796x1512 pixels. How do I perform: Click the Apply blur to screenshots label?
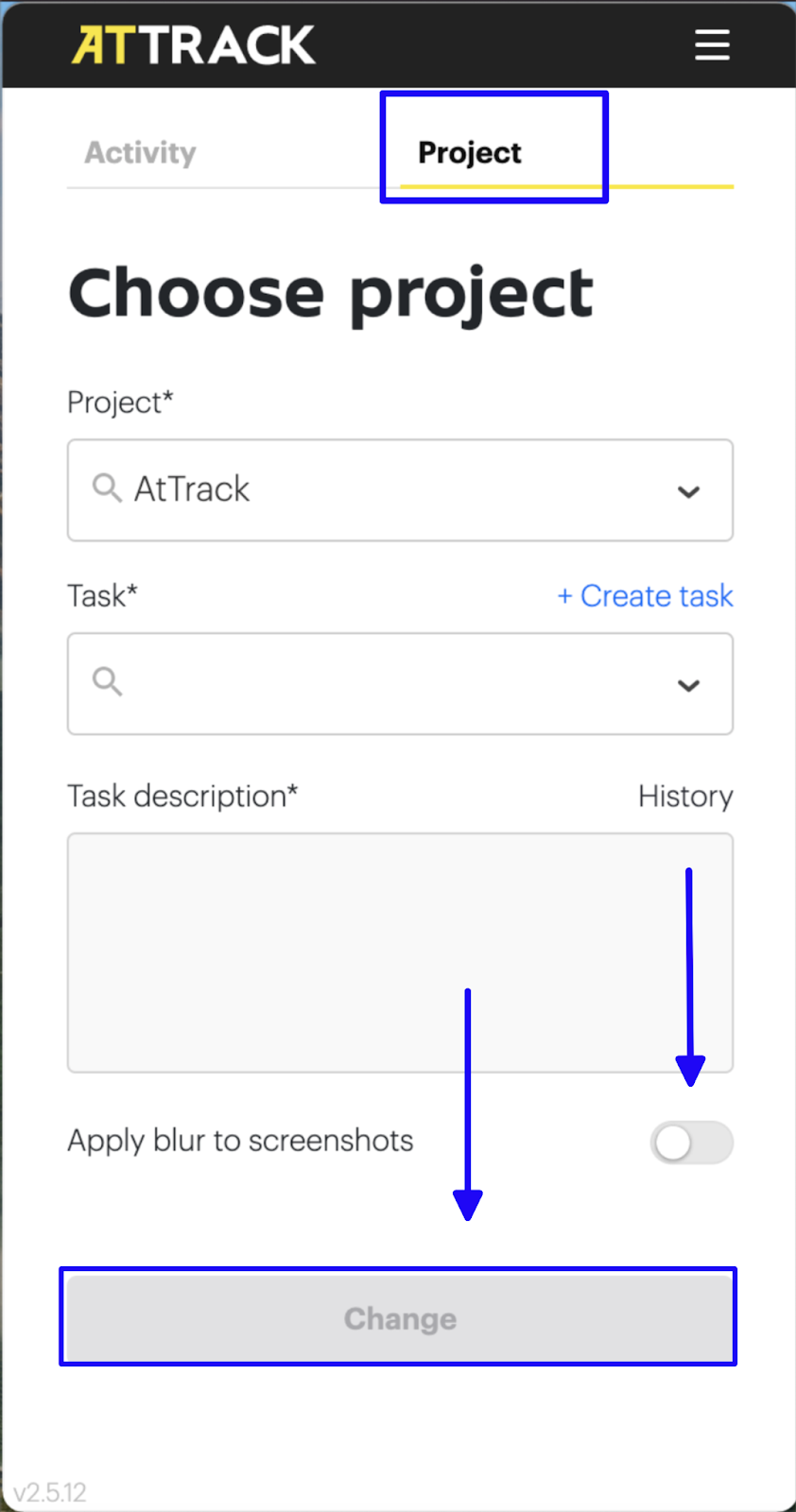240,1141
